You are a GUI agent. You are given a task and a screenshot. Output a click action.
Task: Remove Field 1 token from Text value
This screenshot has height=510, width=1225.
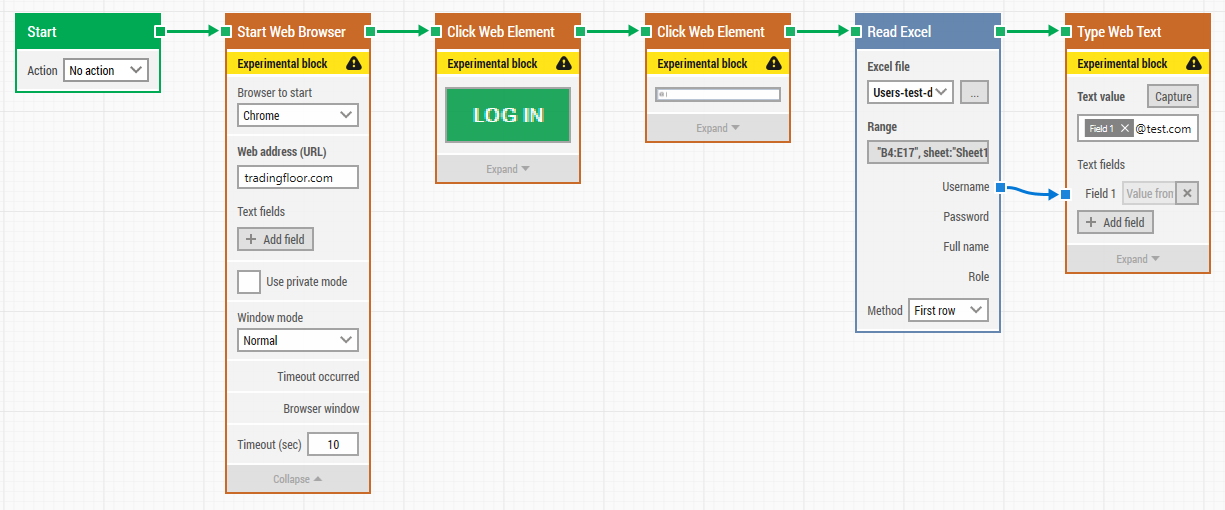[1125, 128]
